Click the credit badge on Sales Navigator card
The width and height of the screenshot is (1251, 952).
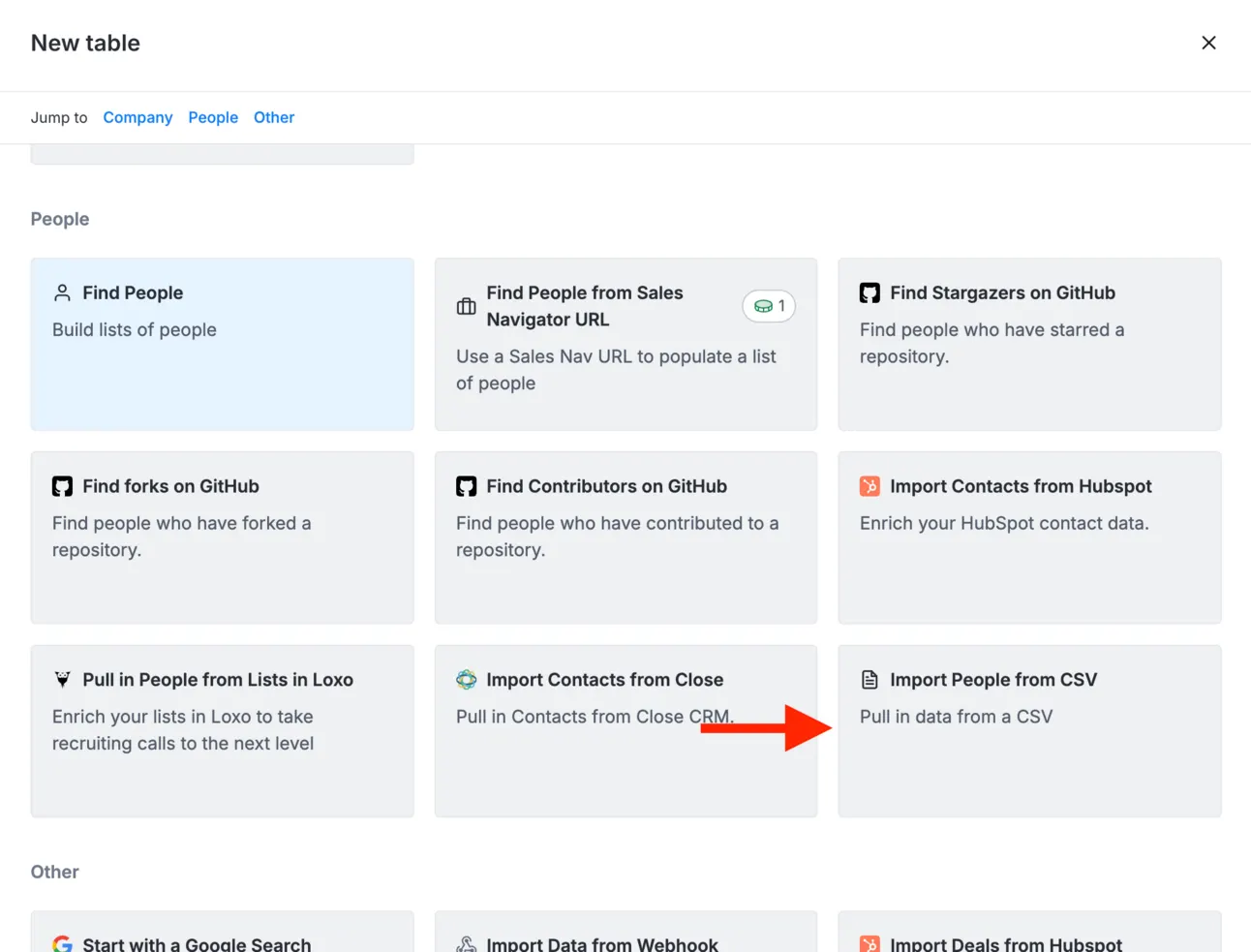click(769, 306)
